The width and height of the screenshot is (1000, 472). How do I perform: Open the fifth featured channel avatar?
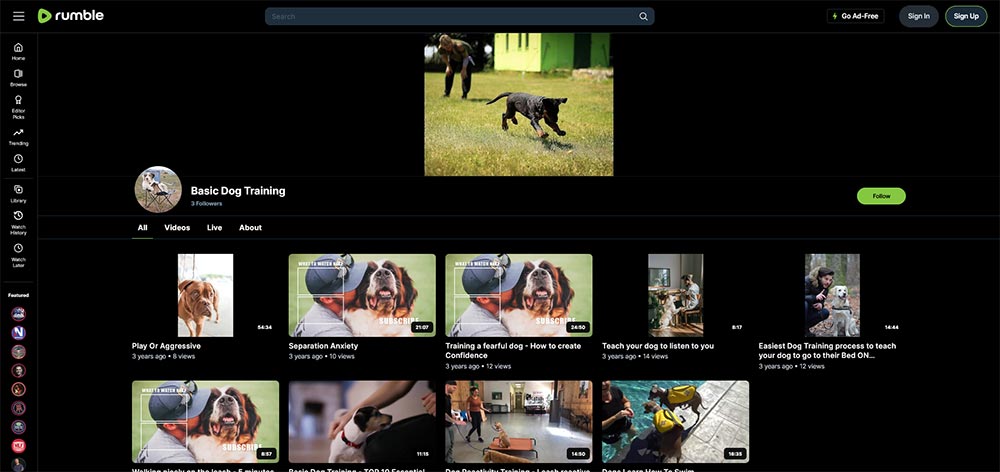(18, 389)
